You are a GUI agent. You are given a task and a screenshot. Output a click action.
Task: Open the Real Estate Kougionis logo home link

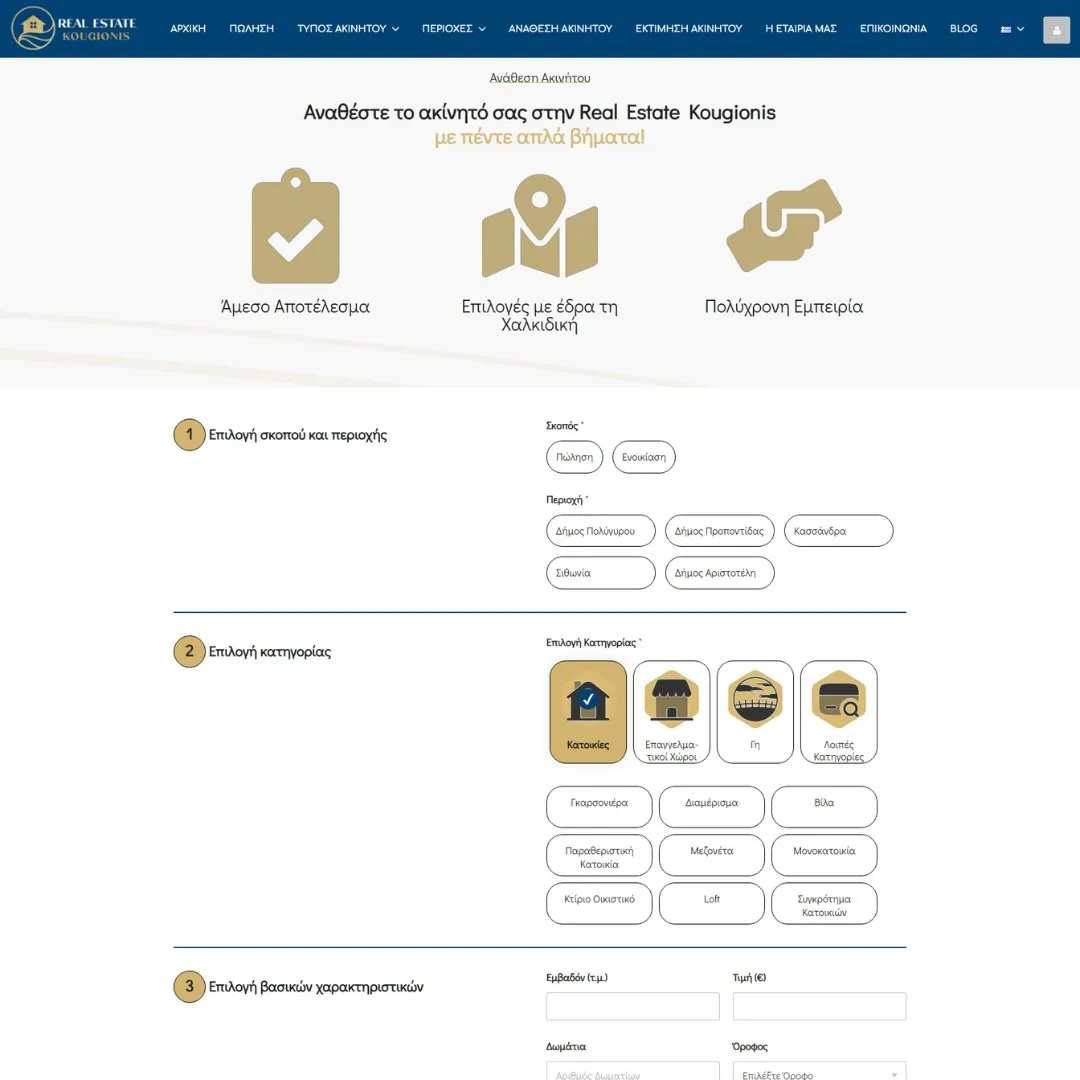(x=74, y=28)
